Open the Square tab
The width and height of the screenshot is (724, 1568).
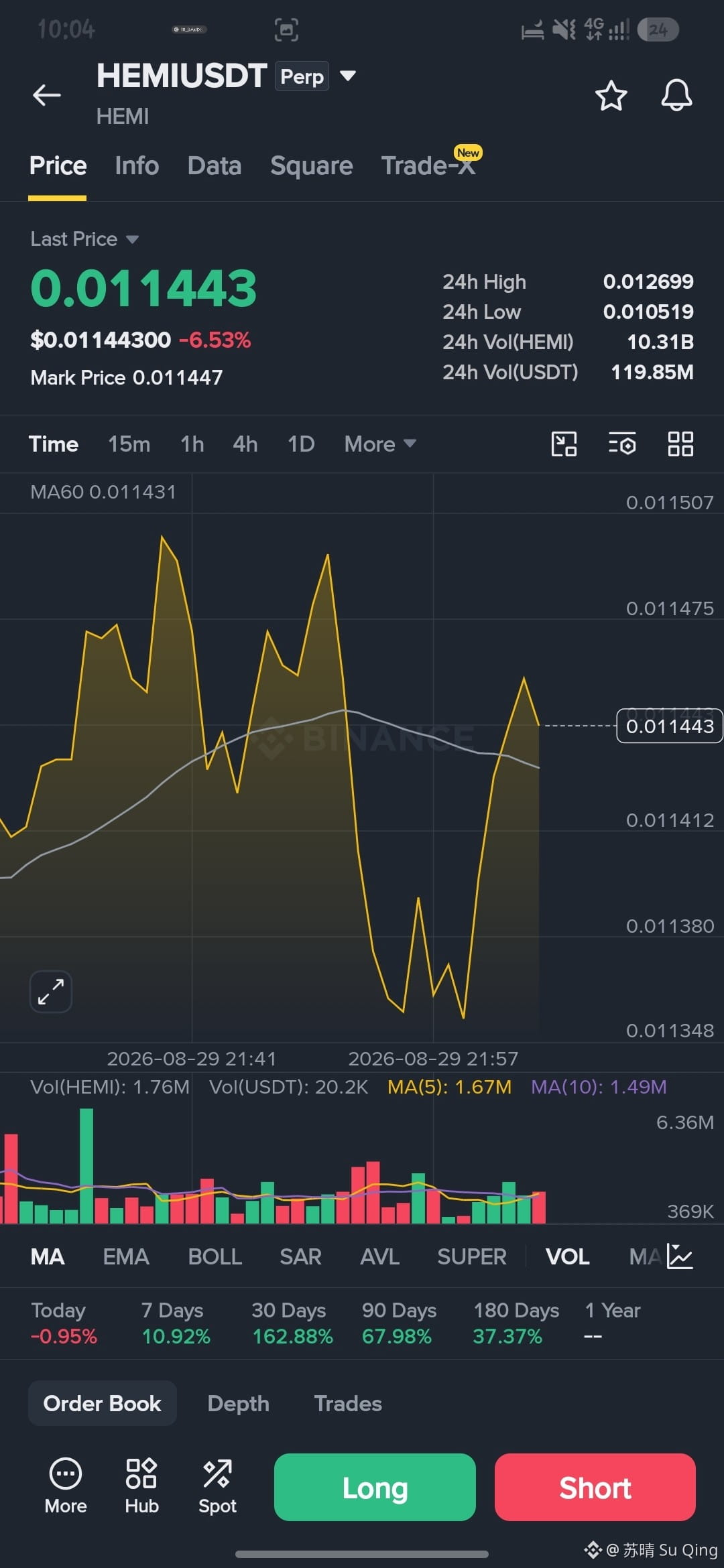pos(312,166)
